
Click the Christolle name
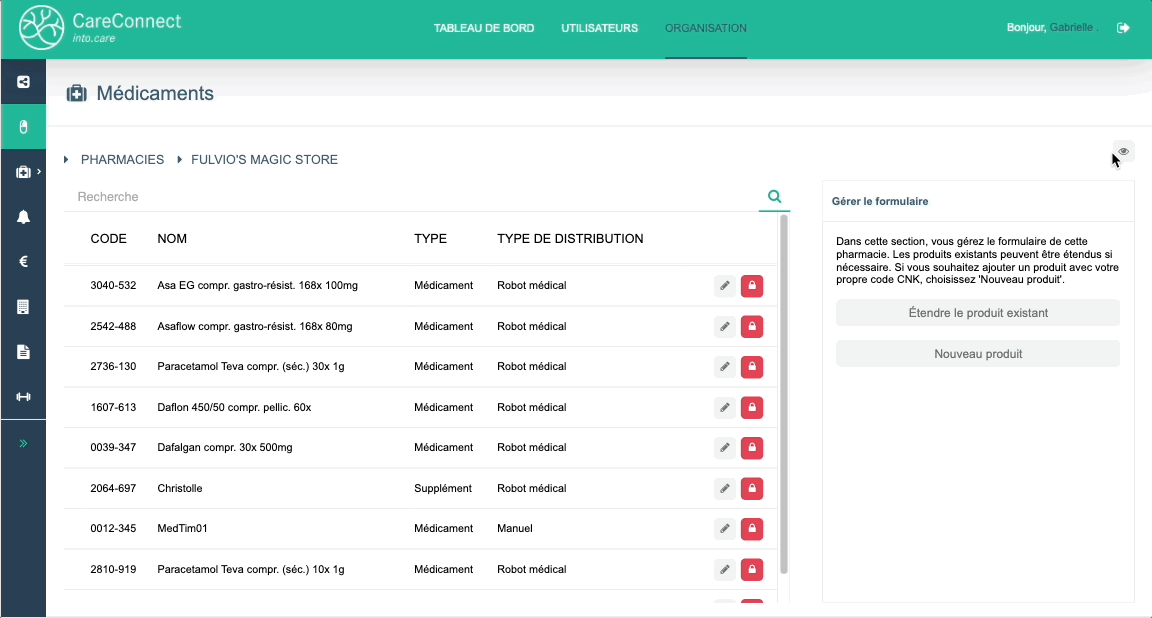[180, 488]
